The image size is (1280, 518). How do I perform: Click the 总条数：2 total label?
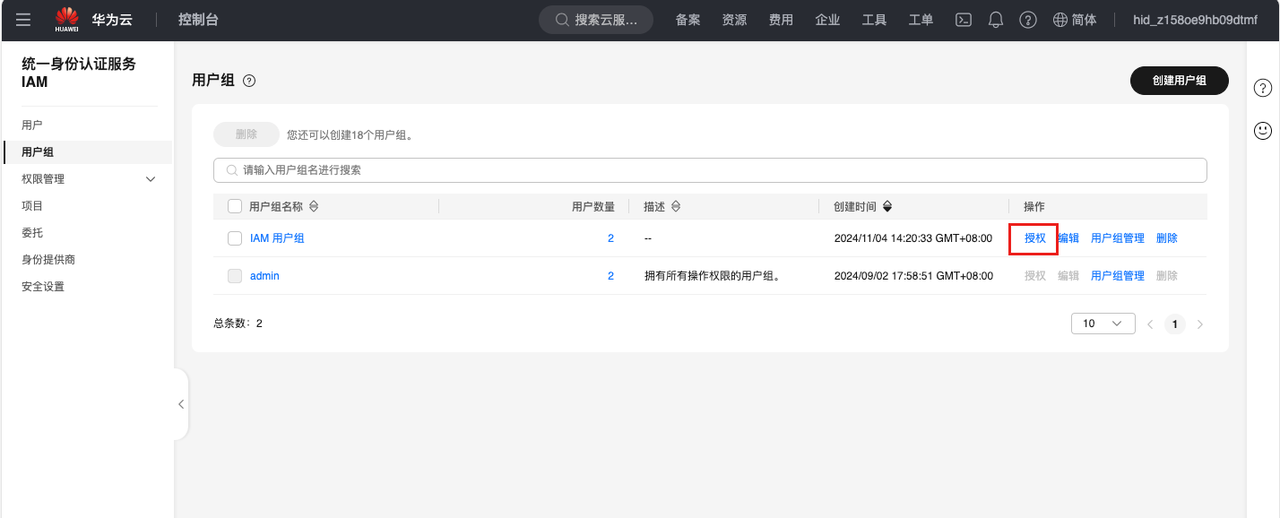(x=238, y=324)
